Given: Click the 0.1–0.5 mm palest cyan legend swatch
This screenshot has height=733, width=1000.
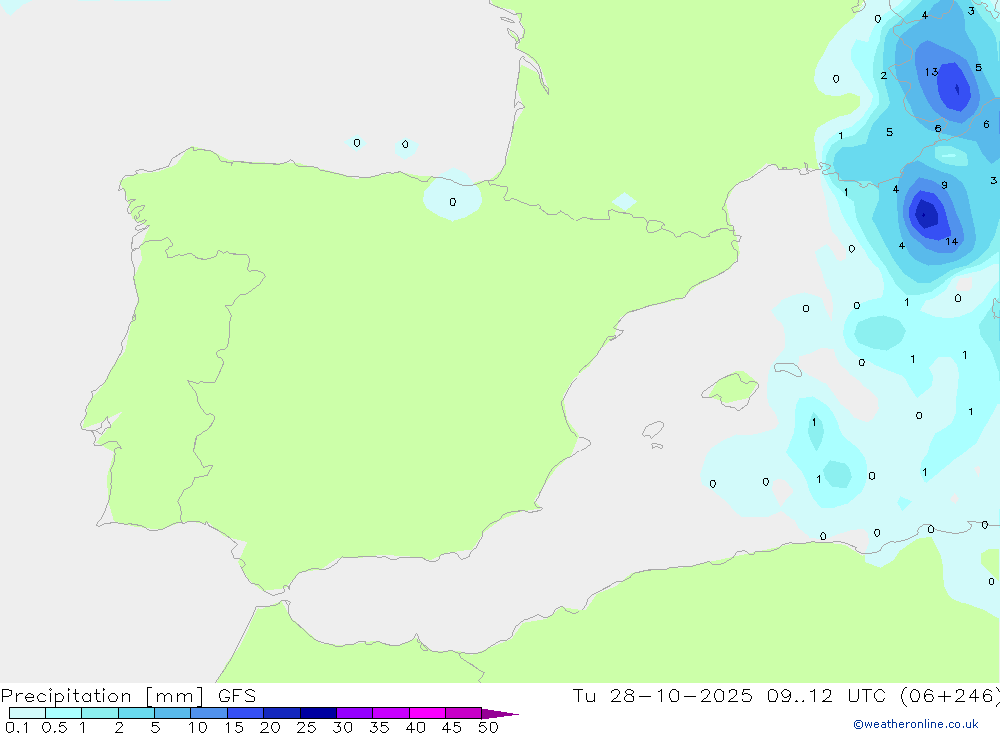Looking at the screenshot, I should 27,713.
